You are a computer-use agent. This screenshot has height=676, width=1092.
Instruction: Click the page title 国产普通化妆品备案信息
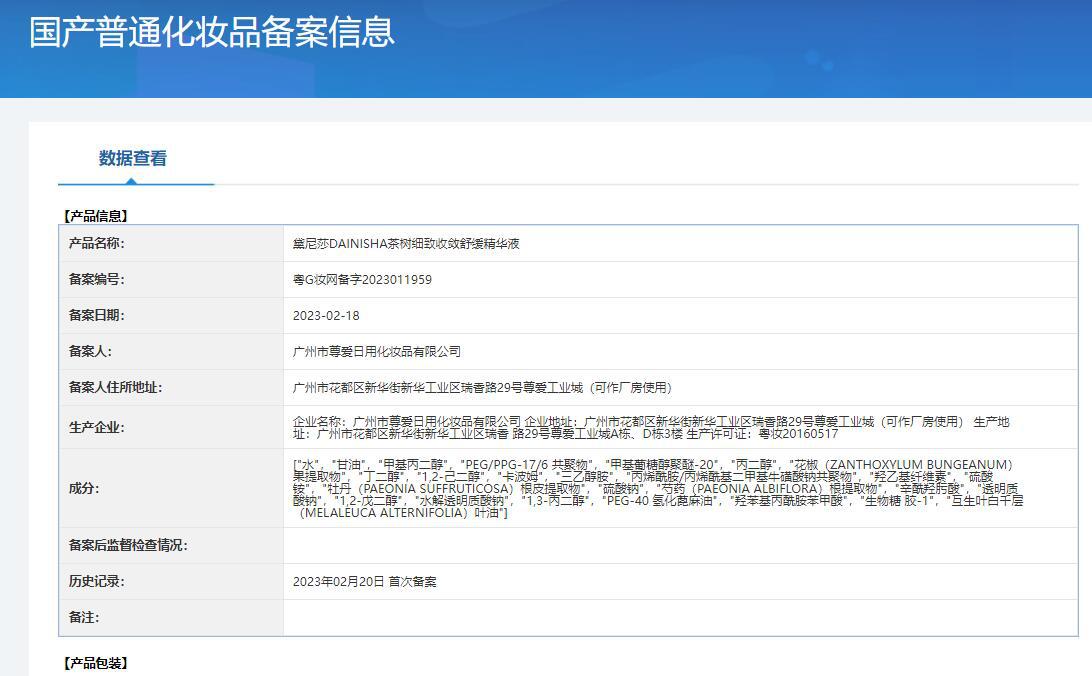coord(212,33)
